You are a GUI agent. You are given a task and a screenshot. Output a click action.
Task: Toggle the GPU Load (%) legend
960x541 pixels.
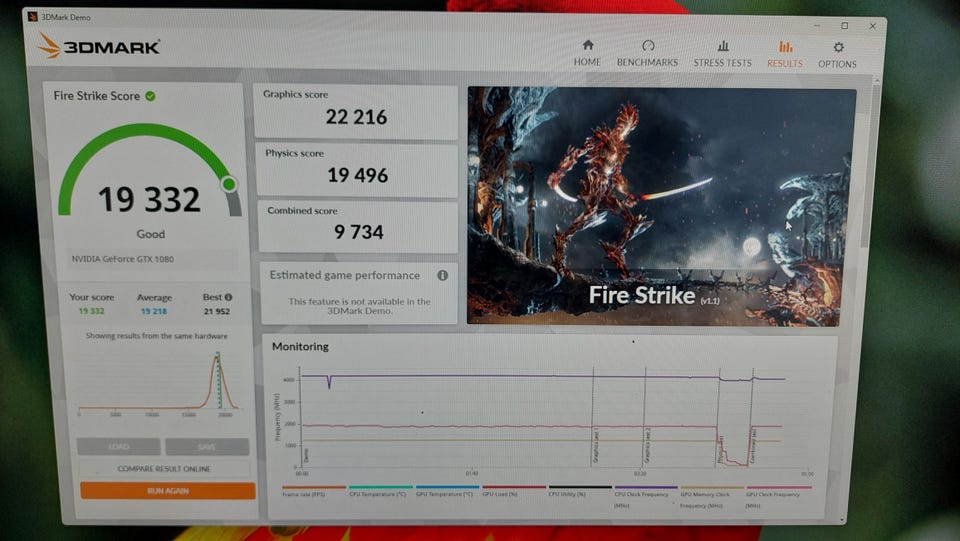tap(512, 492)
